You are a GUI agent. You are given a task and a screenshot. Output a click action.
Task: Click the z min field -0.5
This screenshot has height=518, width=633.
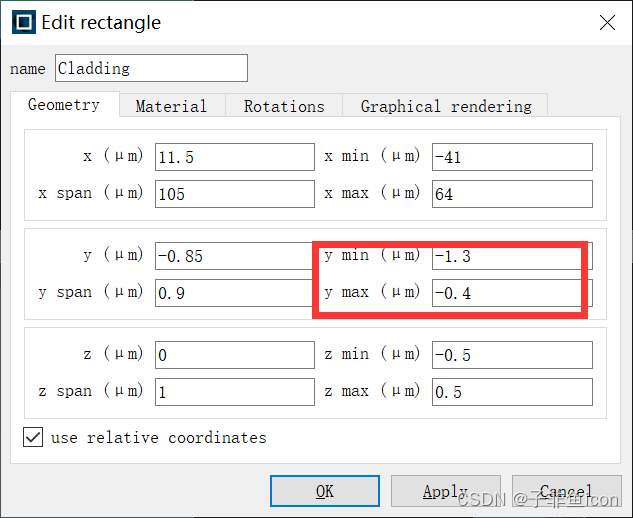coord(512,355)
